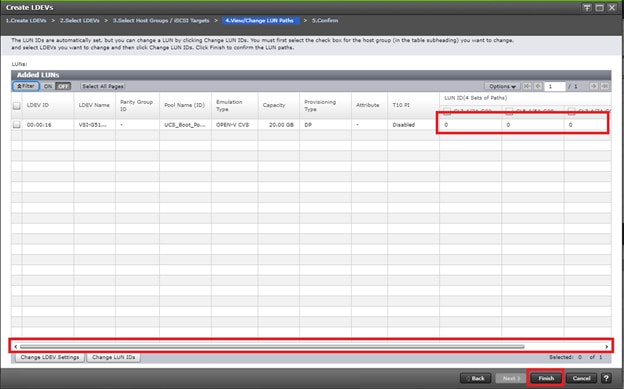Open the Options dropdown

(x=502, y=86)
